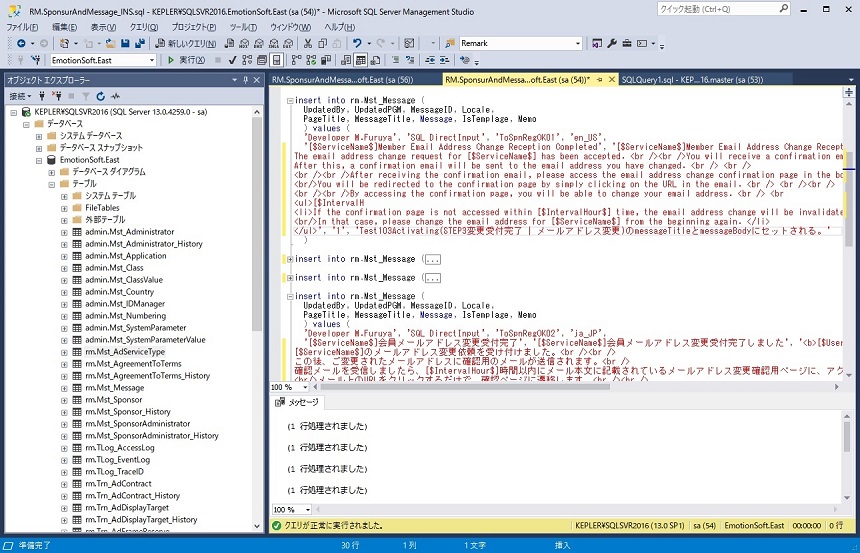The width and height of the screenshot is (860, 553).
Task: Click the Undo arrow icon
Action: [357, 43]
